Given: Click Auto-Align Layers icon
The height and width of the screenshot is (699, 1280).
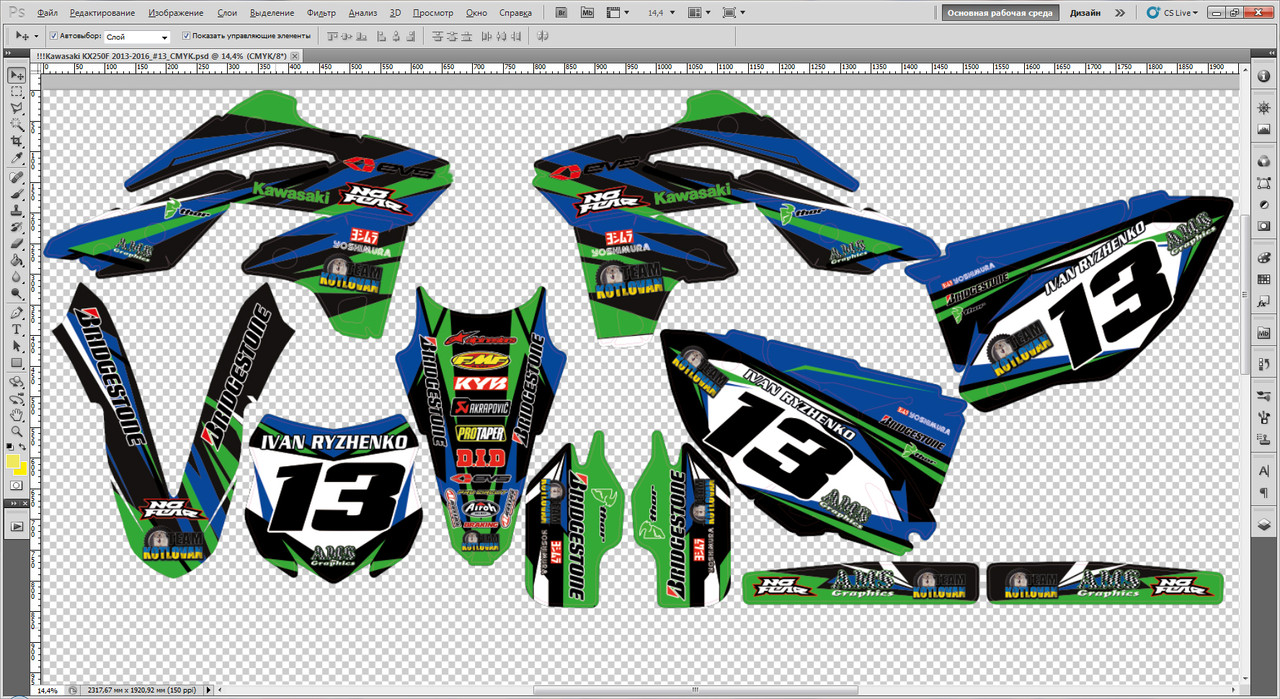Looking at the screenshot, I should tap(543, 36).
